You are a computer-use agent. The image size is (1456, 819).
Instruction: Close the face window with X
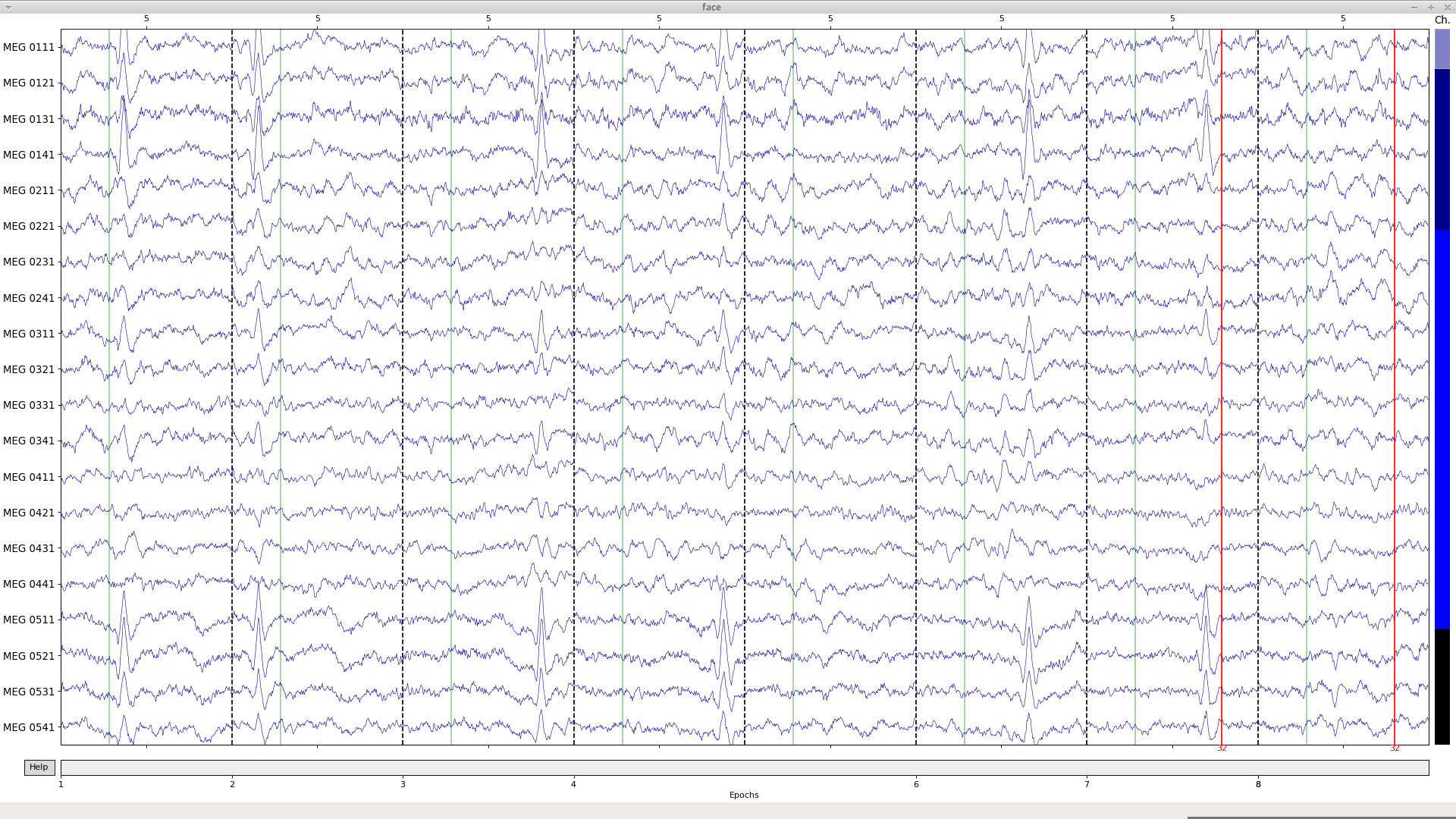pyautogui.click(x=1447, y=7)
